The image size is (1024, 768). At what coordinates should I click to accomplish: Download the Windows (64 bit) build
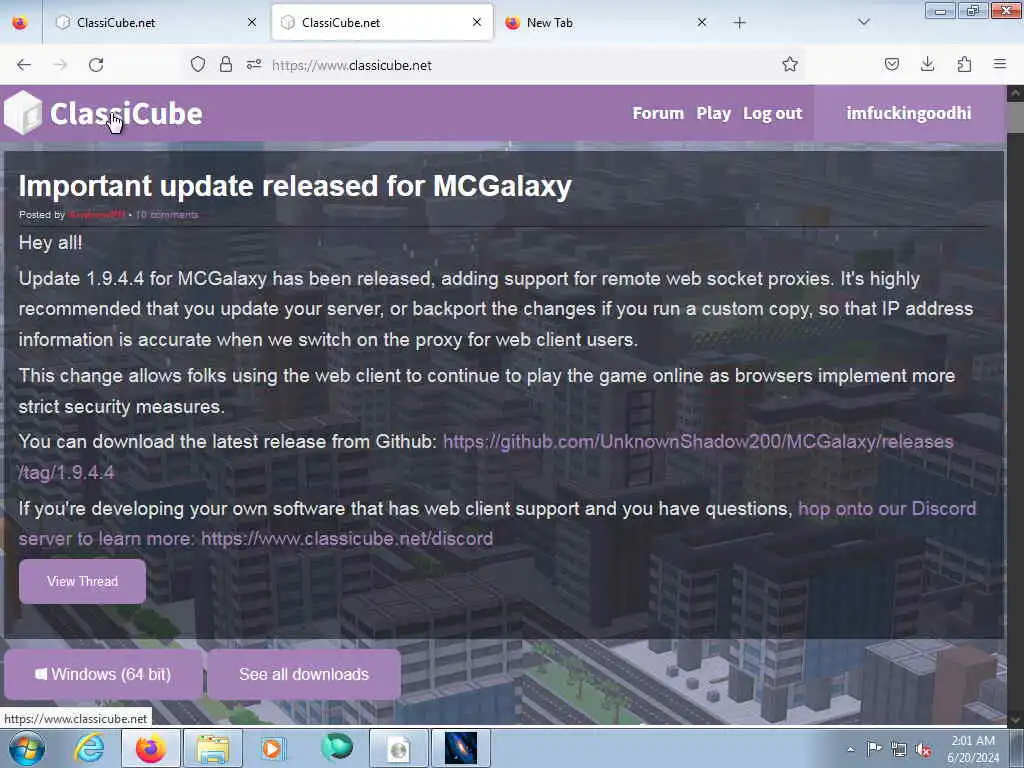tap(103, 674)
